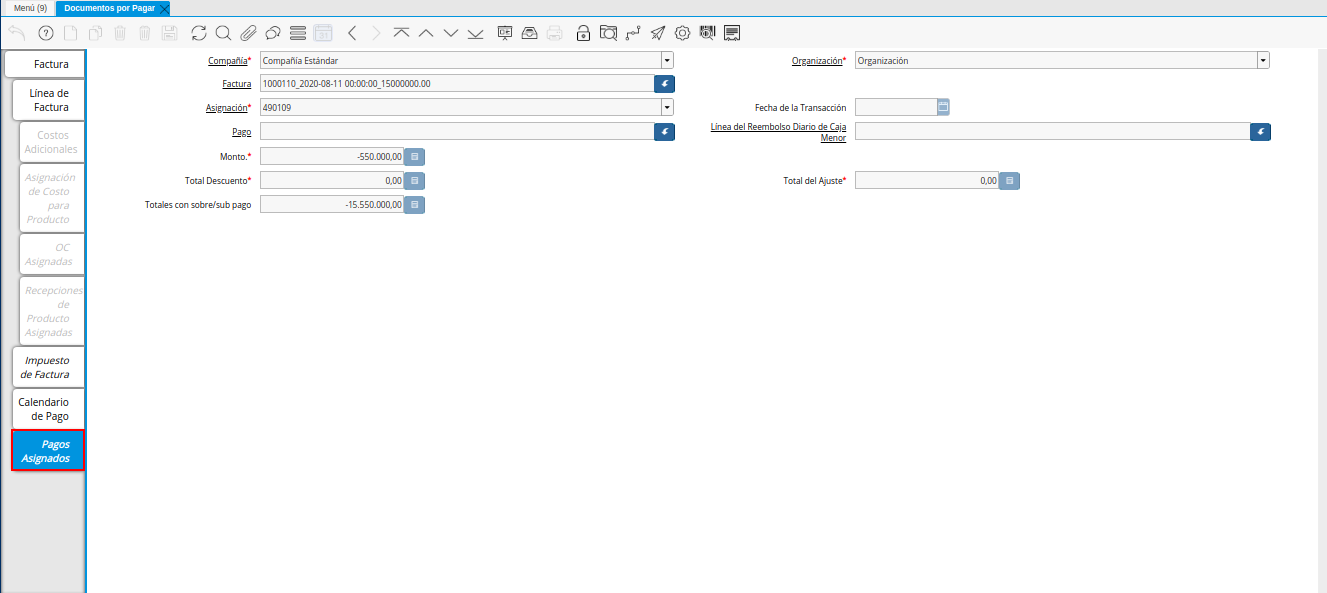Click the Línea del Reembolso lookup button
This screenshot has width=1327, height=593.
coord(1260,132)
